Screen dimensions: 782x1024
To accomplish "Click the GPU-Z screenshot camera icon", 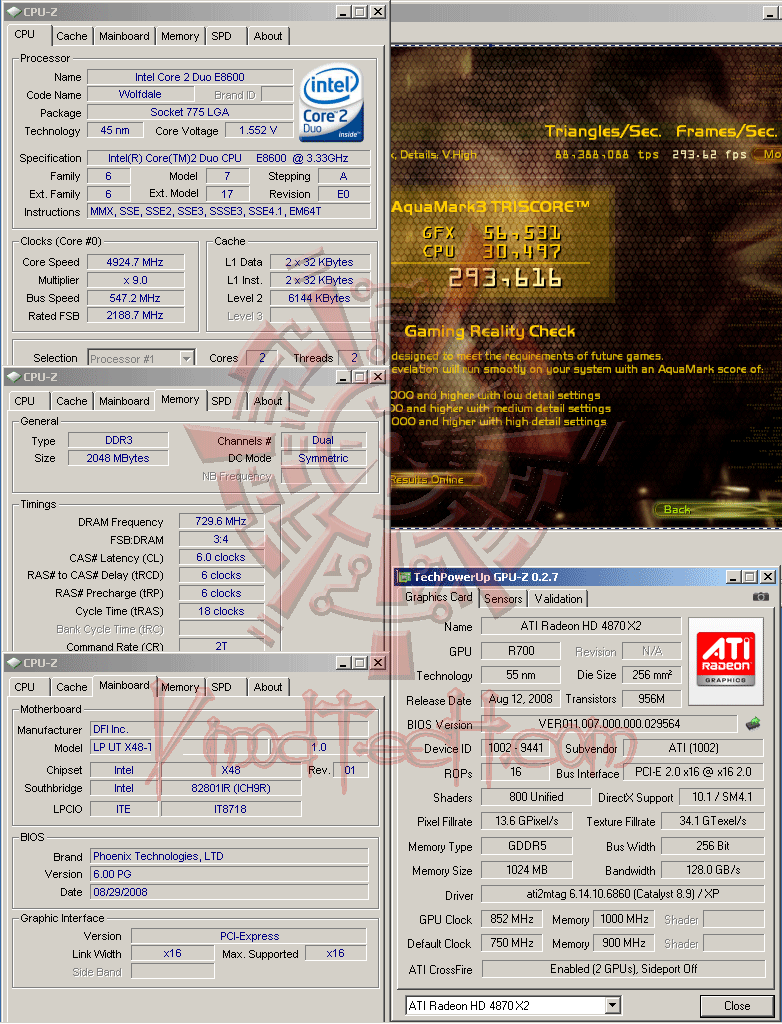I will point(760,597).
